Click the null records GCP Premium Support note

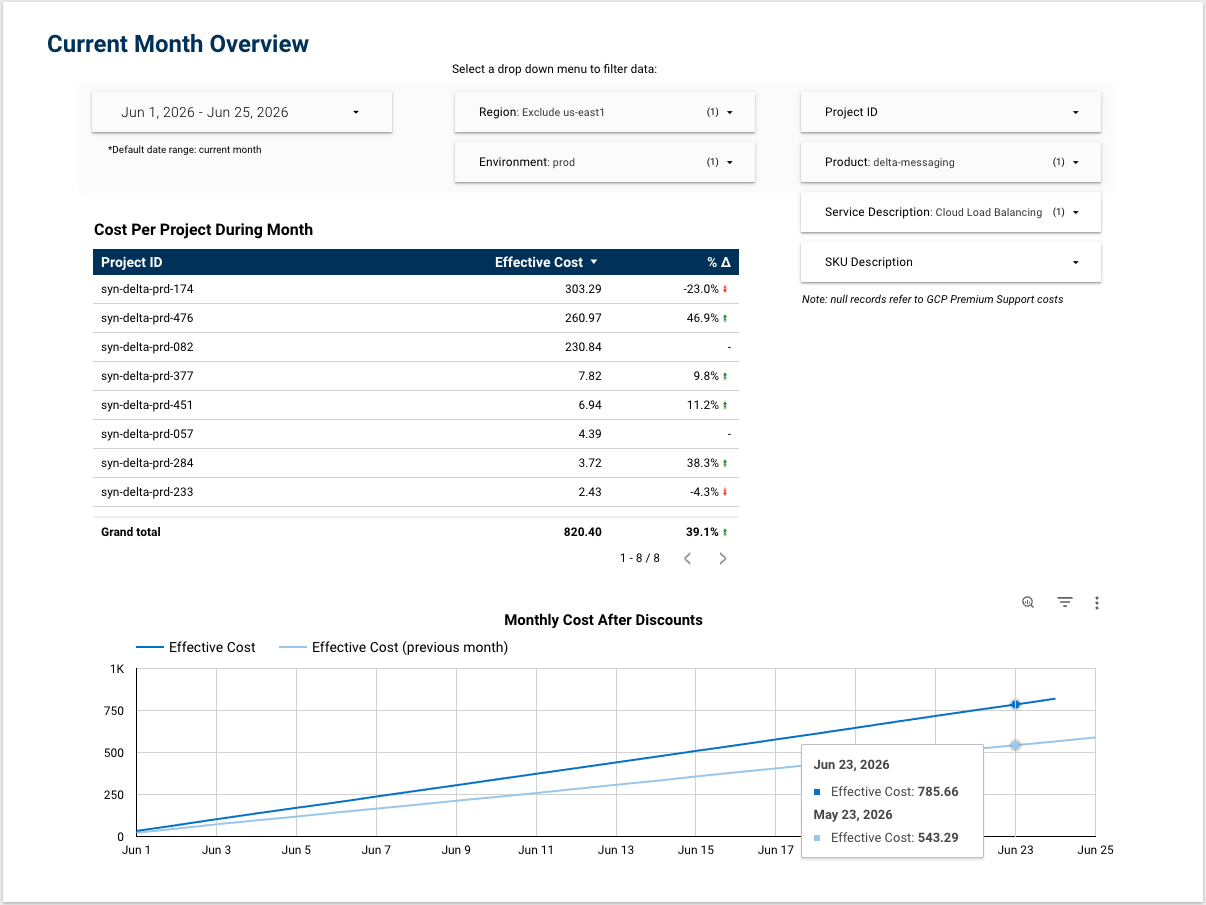(x=933, y=299)
